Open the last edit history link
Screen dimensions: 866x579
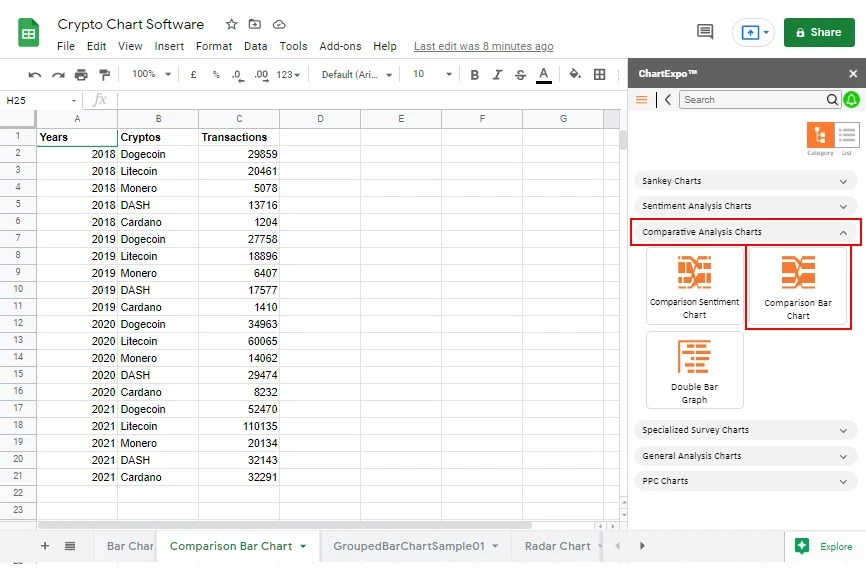click(483, 46)
